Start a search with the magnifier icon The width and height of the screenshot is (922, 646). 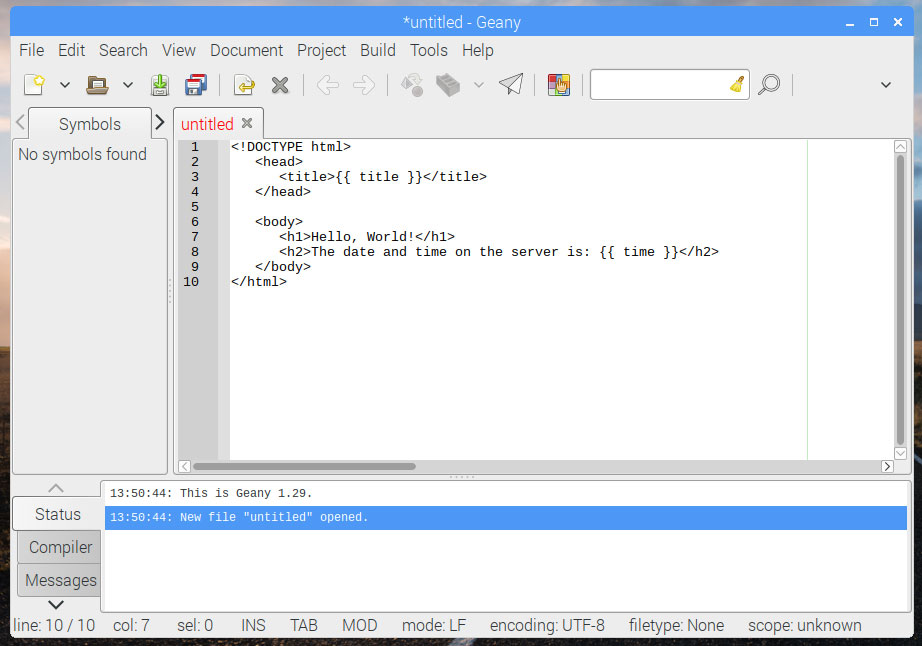[769, 85]
